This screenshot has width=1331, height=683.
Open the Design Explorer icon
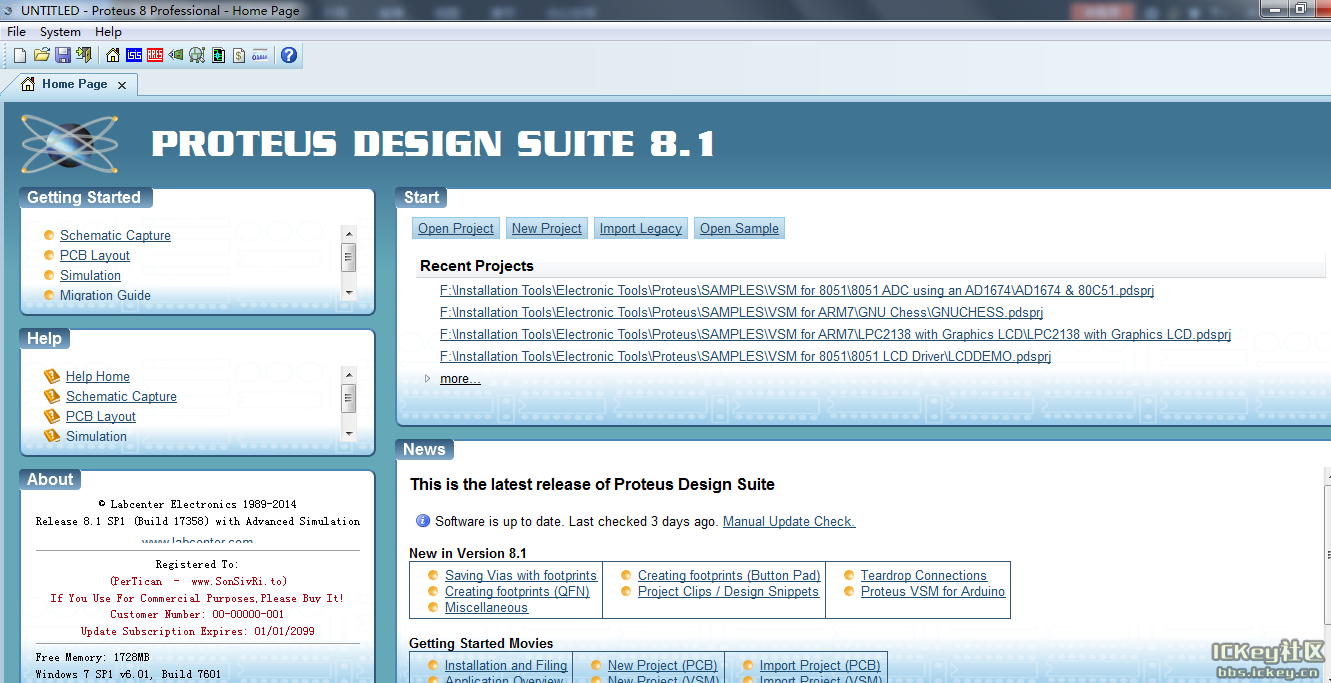[x=197, y=55]
